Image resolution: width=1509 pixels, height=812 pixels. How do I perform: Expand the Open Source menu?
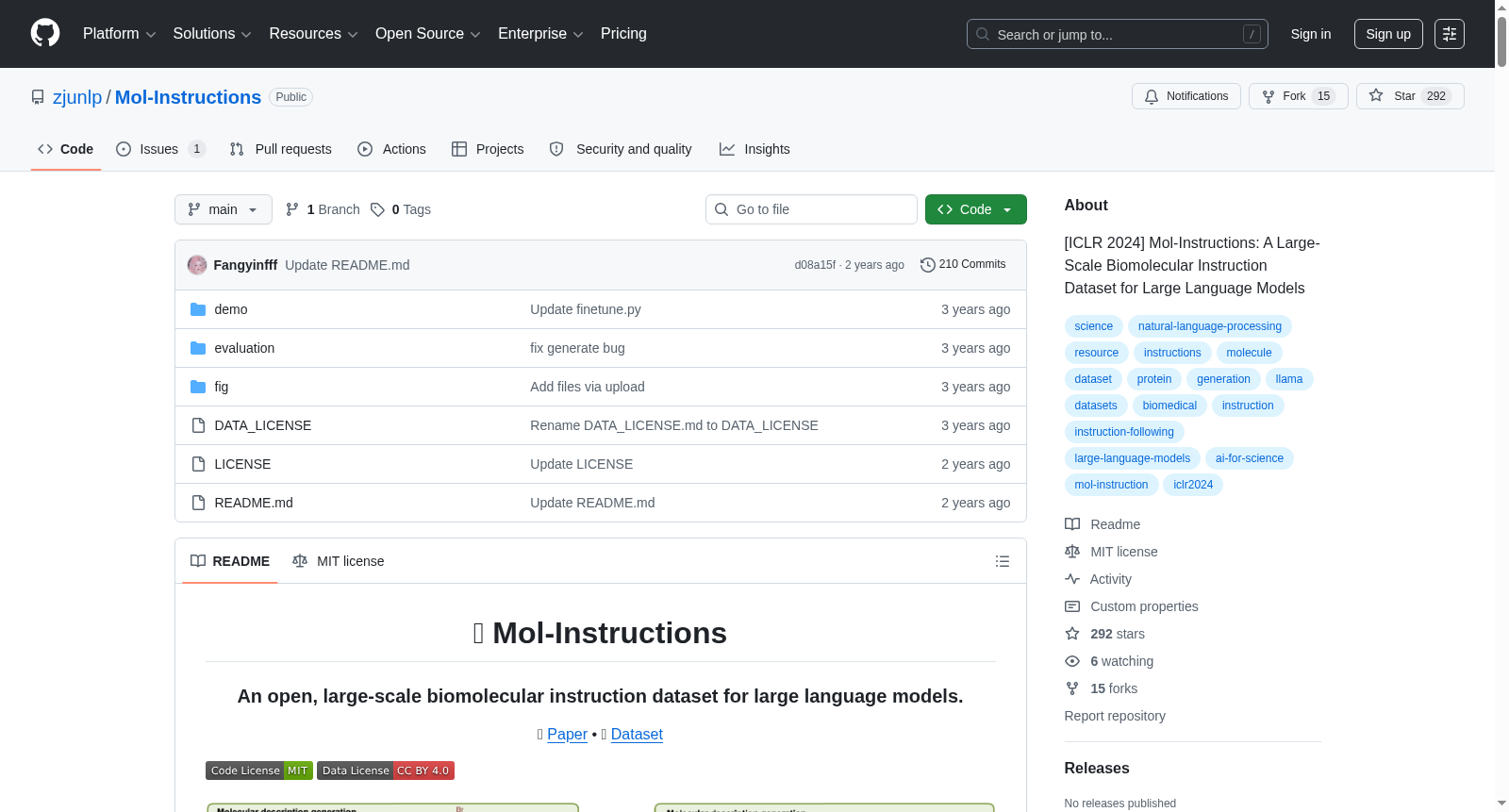[428, 34]
